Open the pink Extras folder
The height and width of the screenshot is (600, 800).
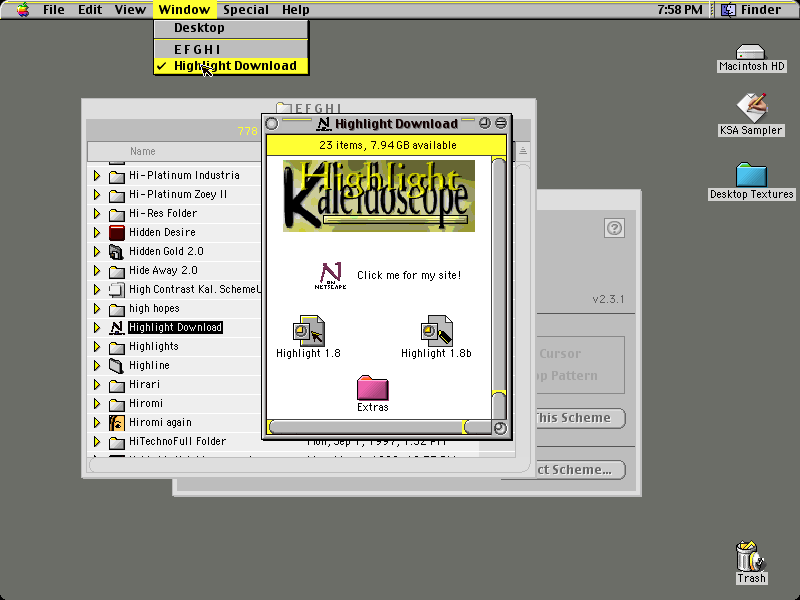pos(372,388)
